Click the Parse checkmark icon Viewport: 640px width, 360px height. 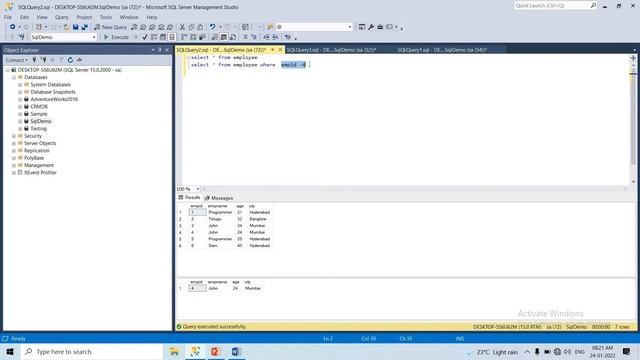[144, 37]
